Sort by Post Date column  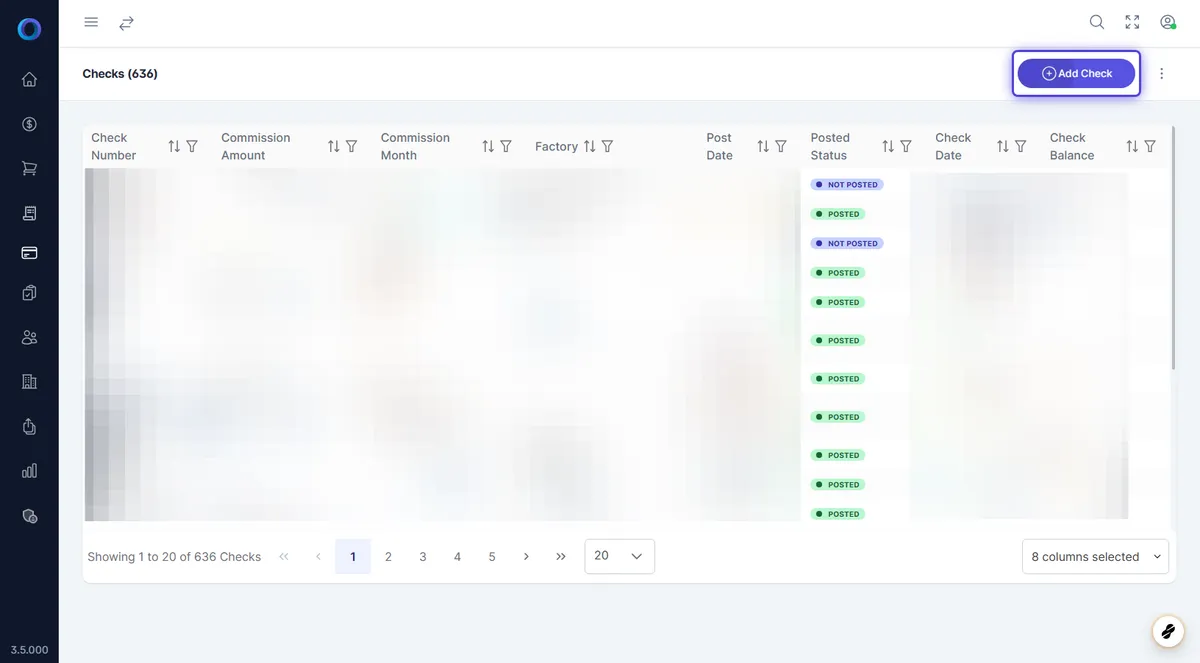pos(763,146)
